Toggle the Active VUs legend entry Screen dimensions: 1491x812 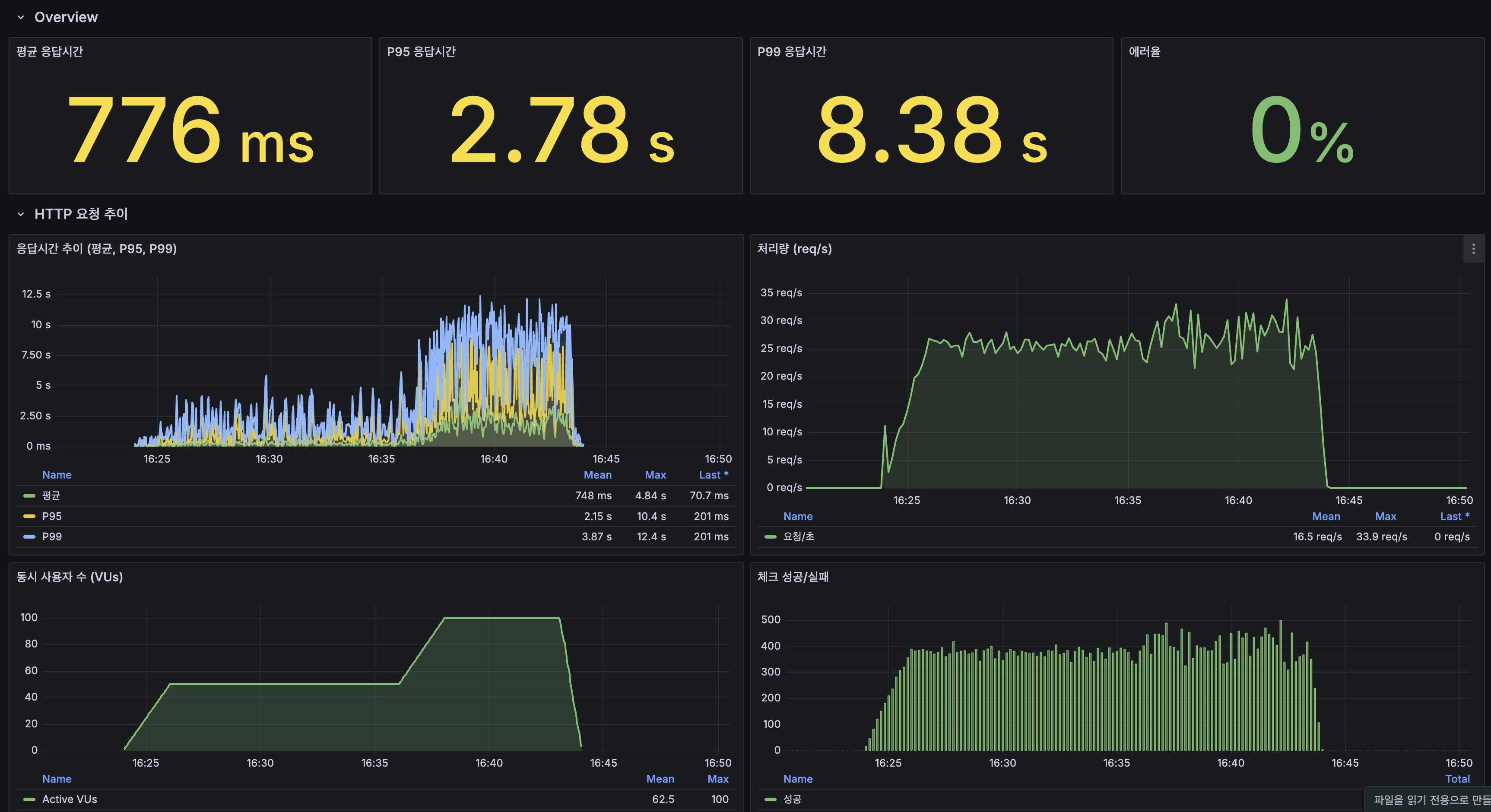point(70,799)
